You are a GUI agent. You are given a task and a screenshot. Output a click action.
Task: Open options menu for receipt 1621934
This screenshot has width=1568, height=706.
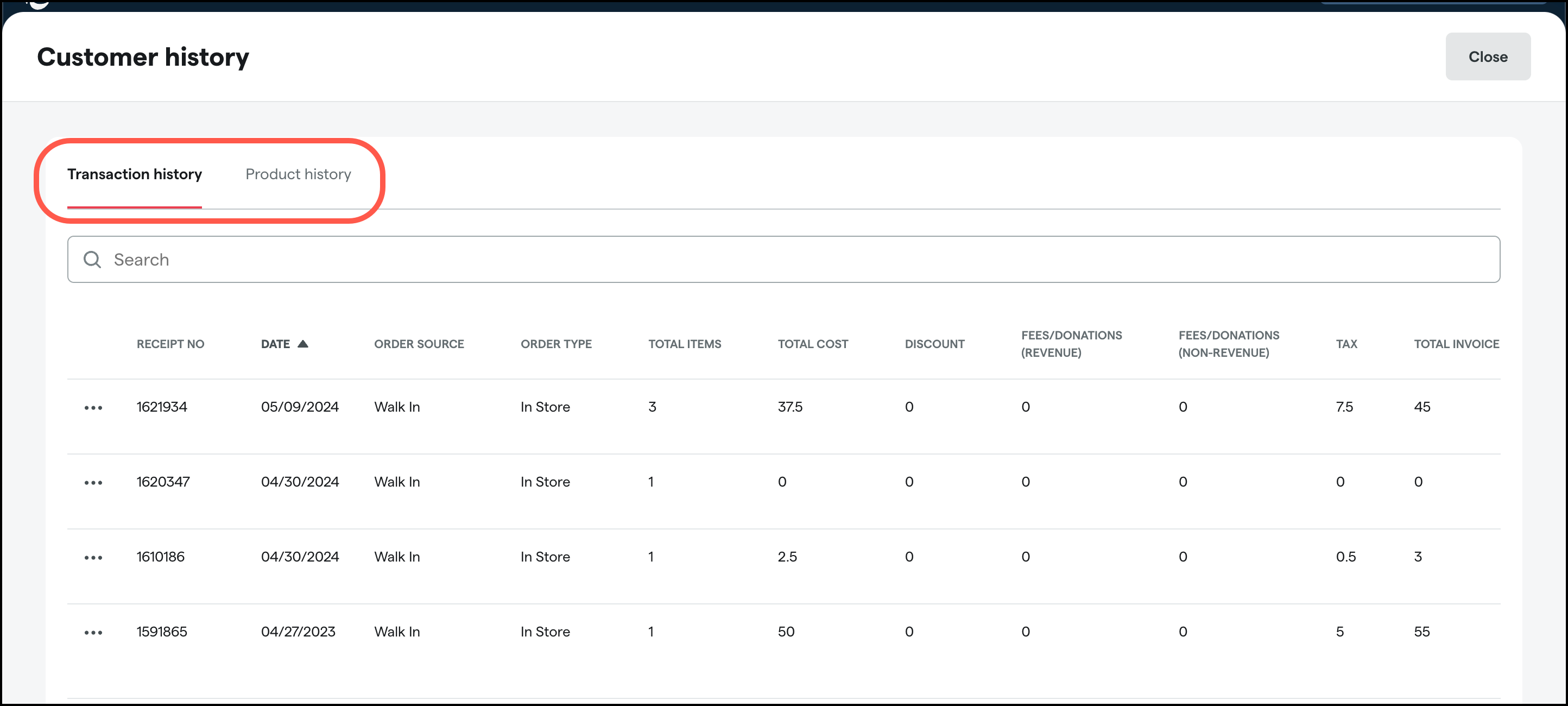pos(93,407)
